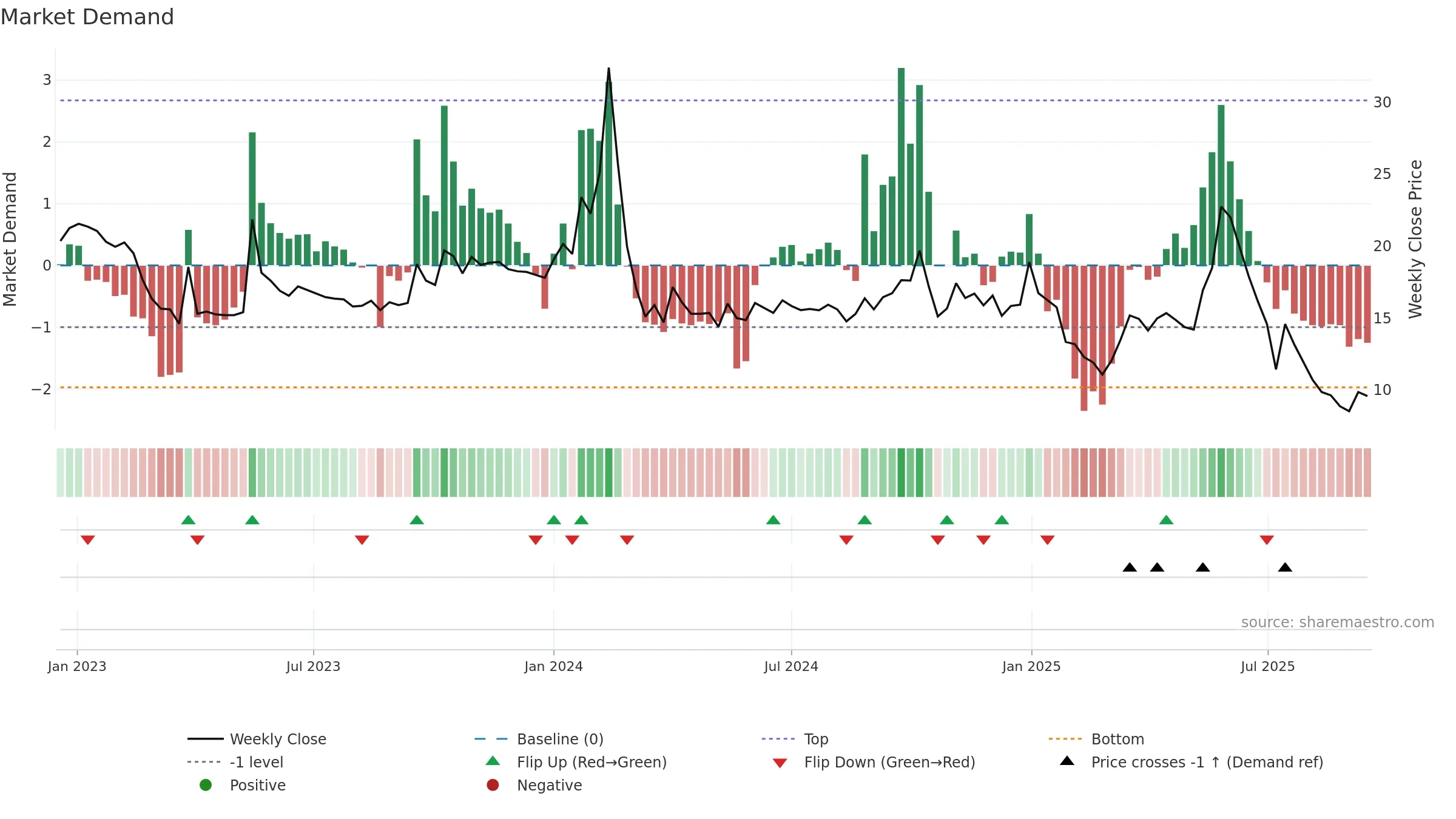Click the Weekly Close black line sample

205,739
